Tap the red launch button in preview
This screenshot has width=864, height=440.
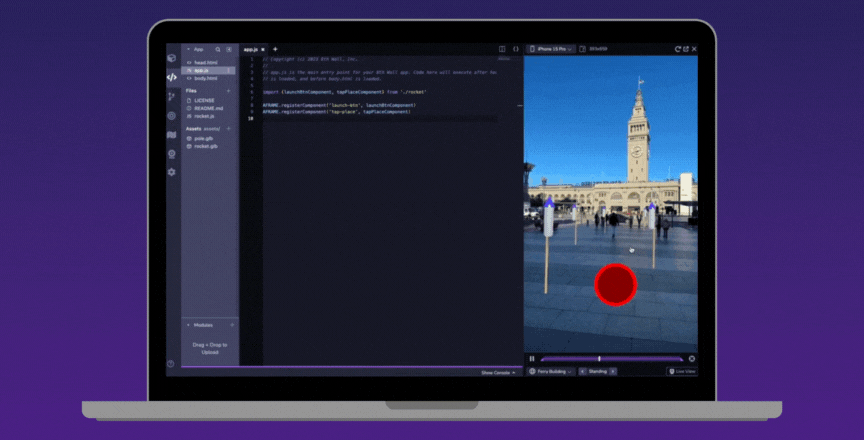tap(615, 284)
